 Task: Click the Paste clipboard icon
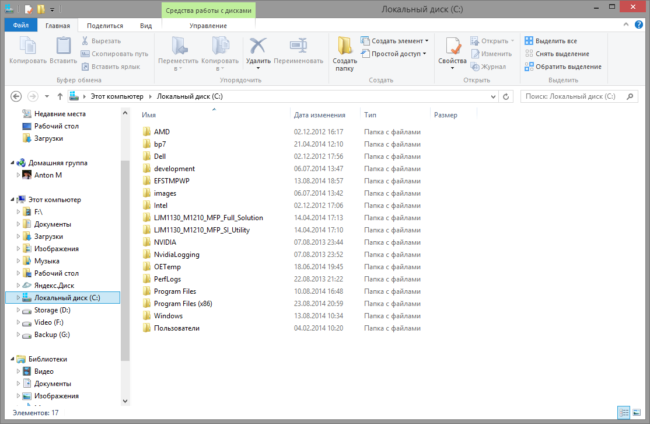(x=63, y=46)
